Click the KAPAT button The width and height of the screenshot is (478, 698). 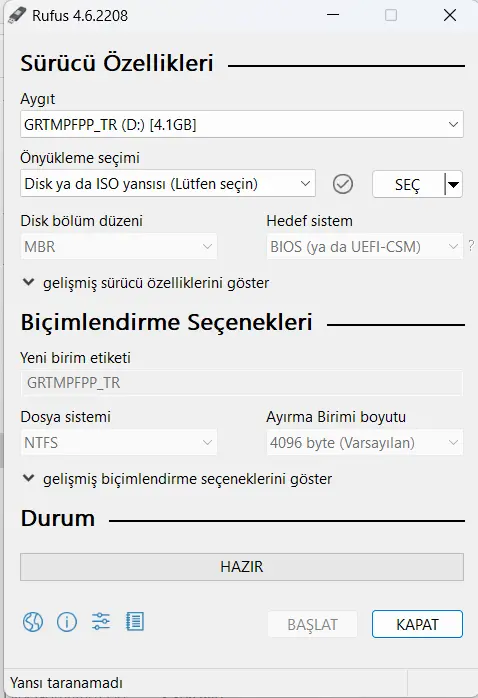(x=417, y=624)
